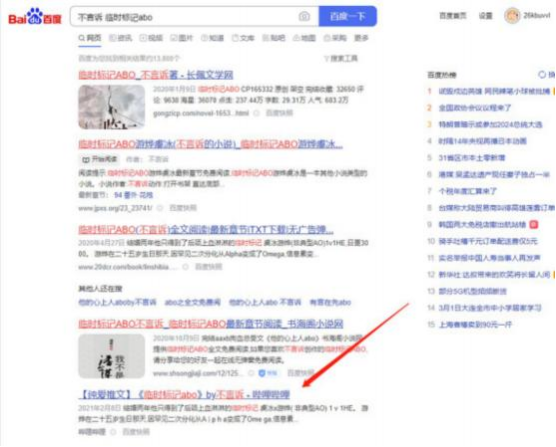Open hot search 个税年度汇算来了
This screenshot has height=447, width=556.
[468, 191]
